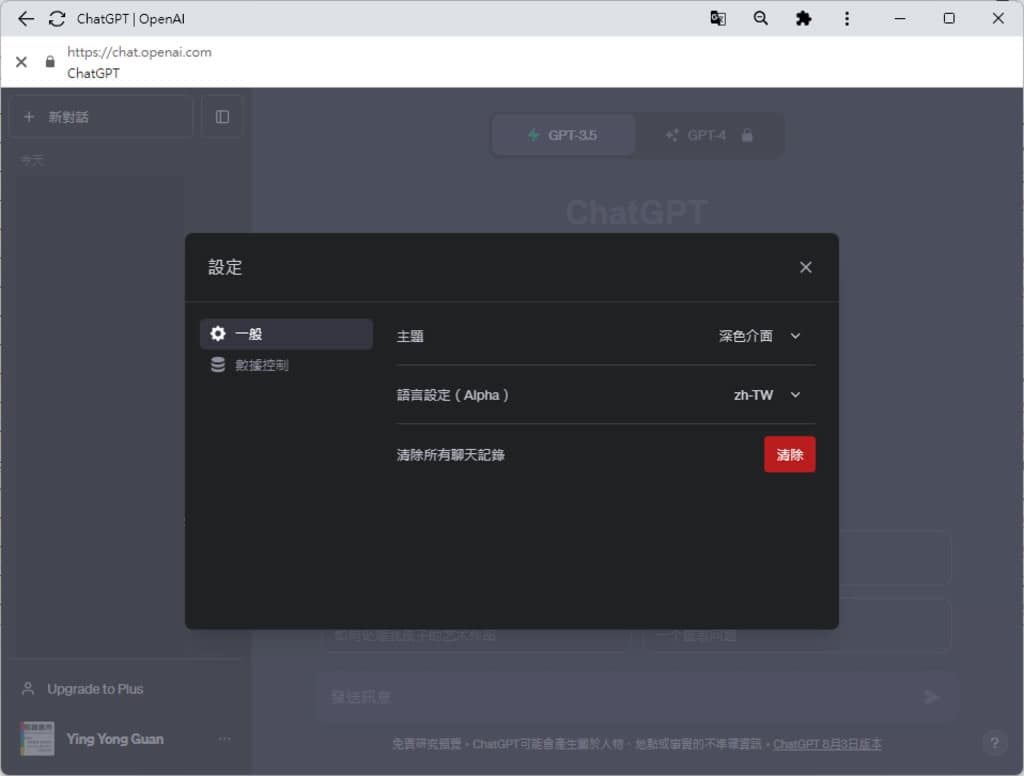
Task: Open the ChatGPT version link in footer
Action: click(827, 744)
